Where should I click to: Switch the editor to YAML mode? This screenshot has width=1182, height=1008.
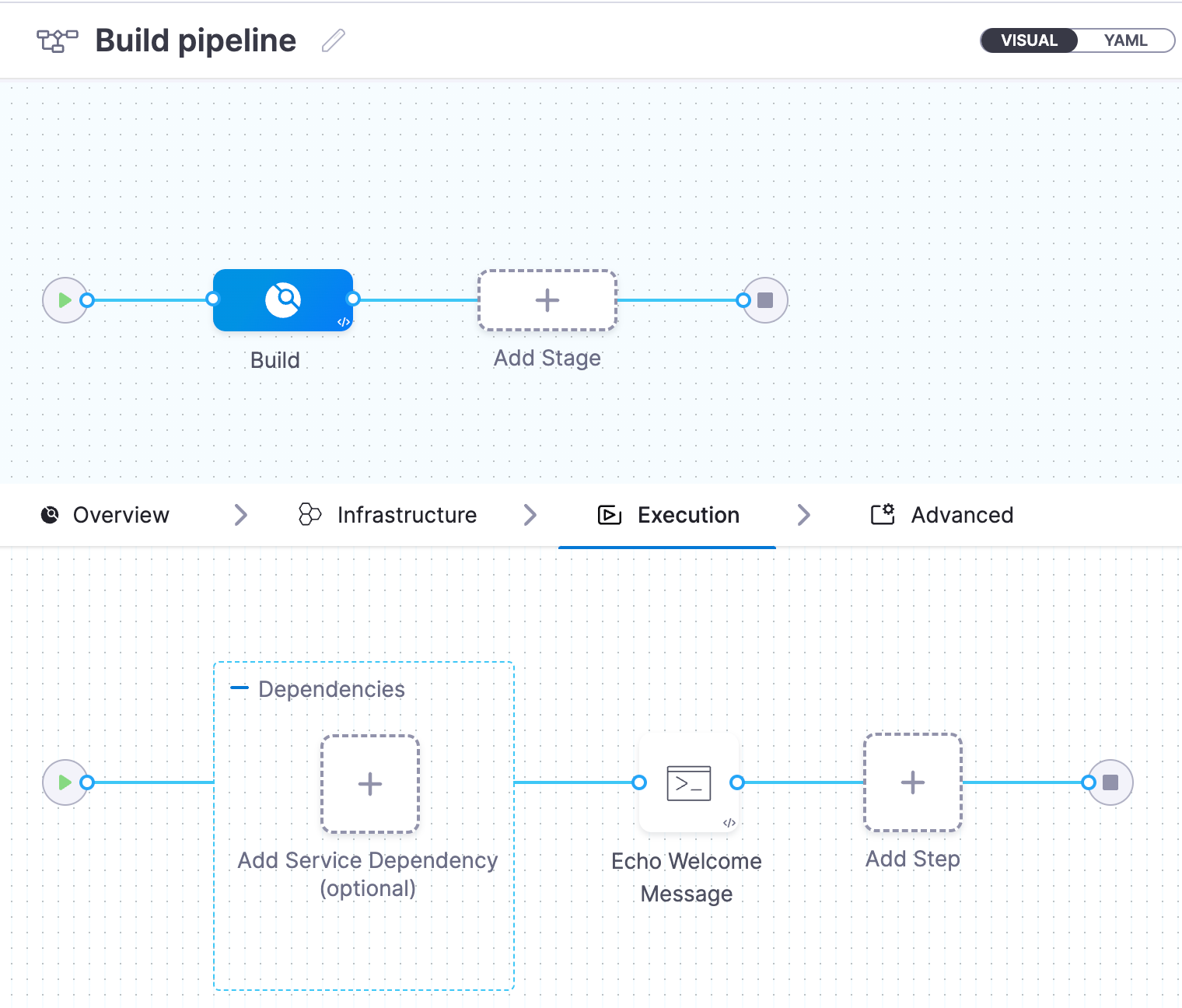coord(1125,40)
